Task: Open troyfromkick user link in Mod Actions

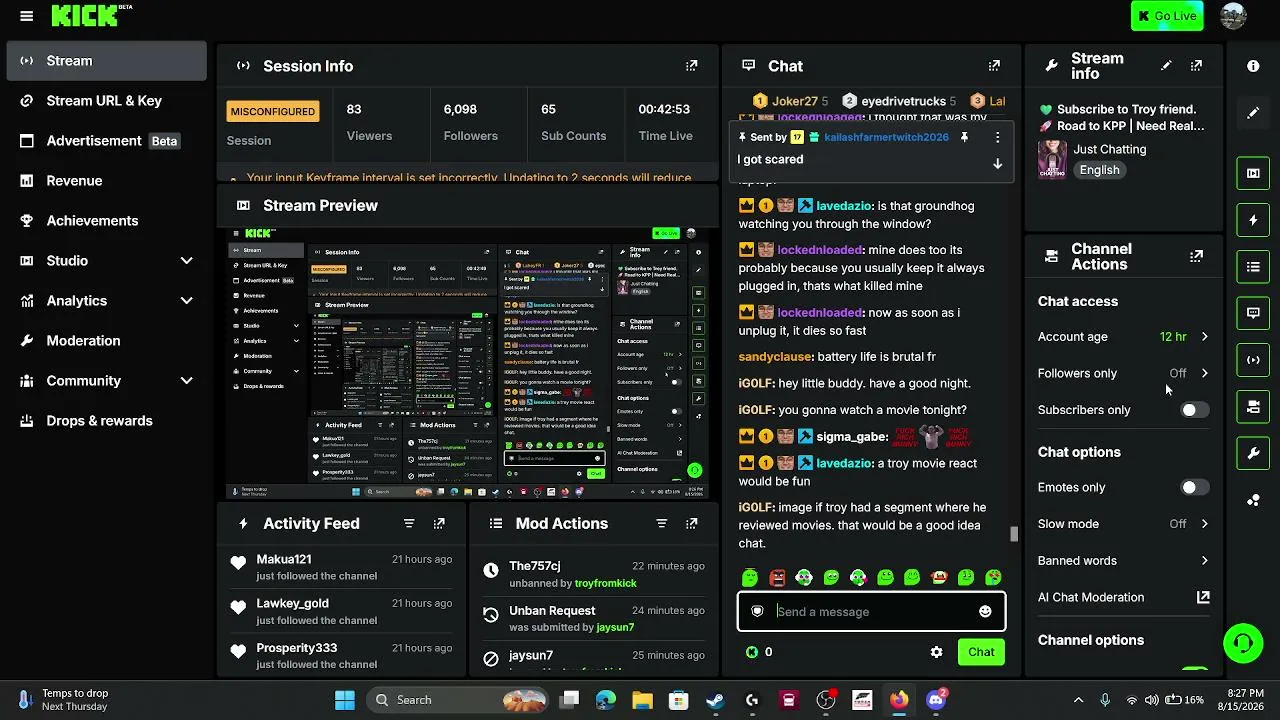Action: pyautogui.click(x=605, y=583)
